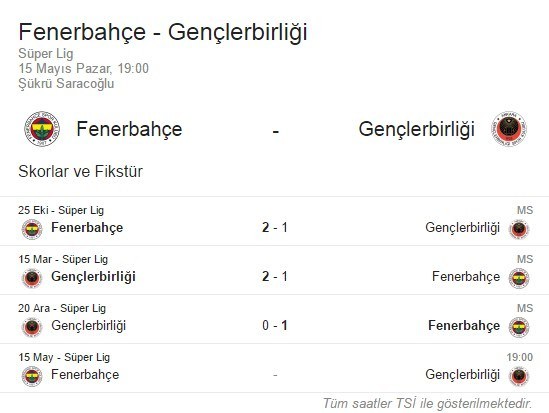
Task: Open the Gençlerbirliği team name in header
Action: pos(416,129)
